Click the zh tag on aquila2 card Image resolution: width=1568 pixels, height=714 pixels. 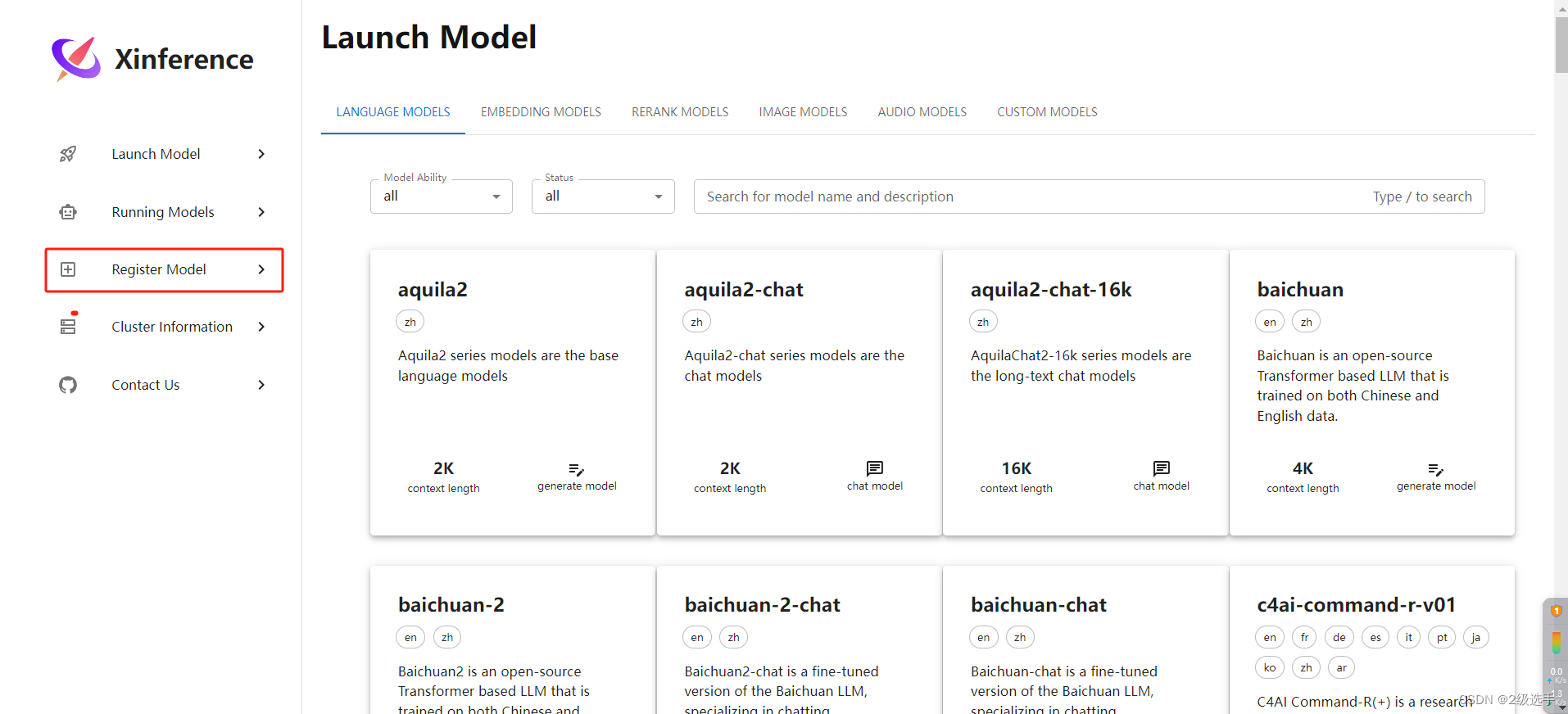(410, 322)
